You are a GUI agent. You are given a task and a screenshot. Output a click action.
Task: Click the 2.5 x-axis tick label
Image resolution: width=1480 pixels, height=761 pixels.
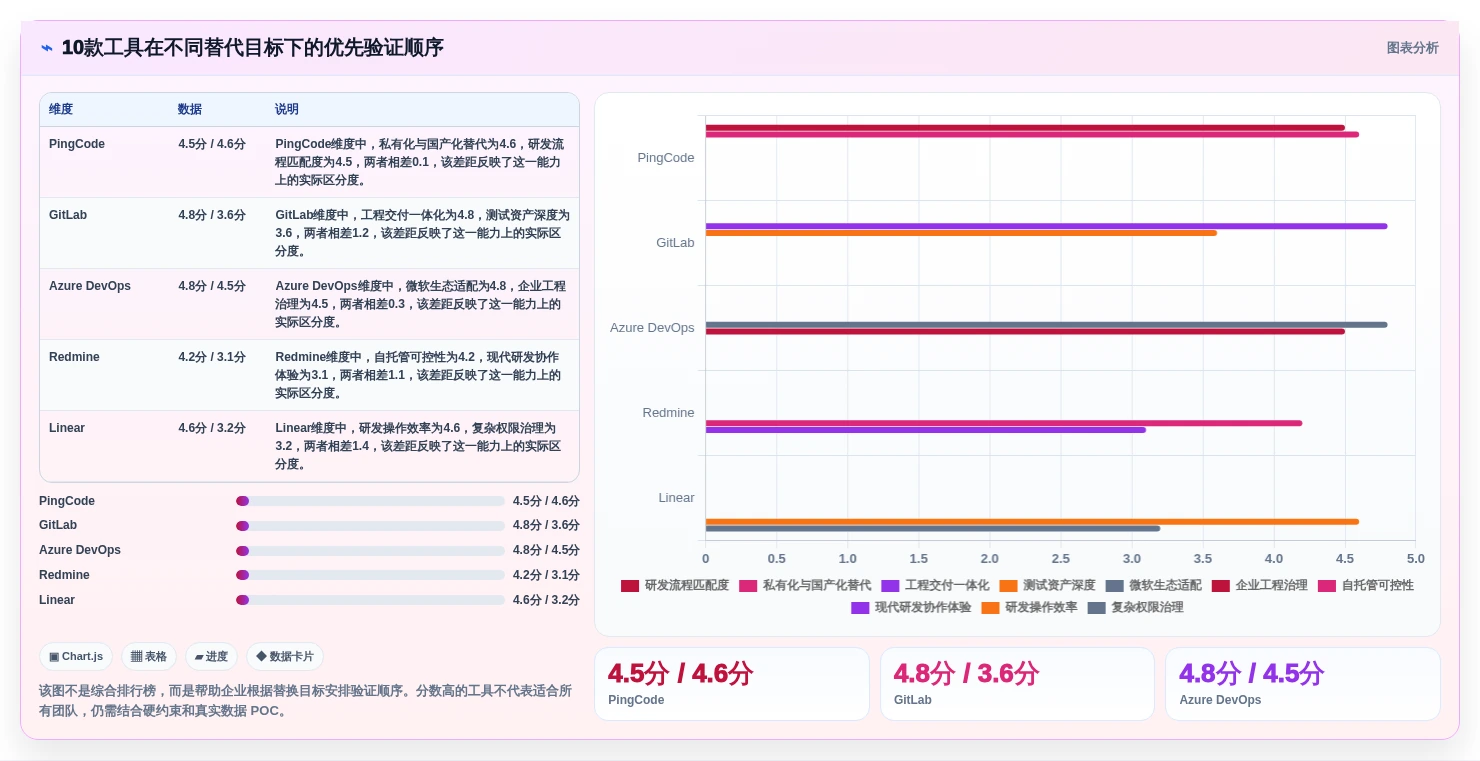(1060, 559)
